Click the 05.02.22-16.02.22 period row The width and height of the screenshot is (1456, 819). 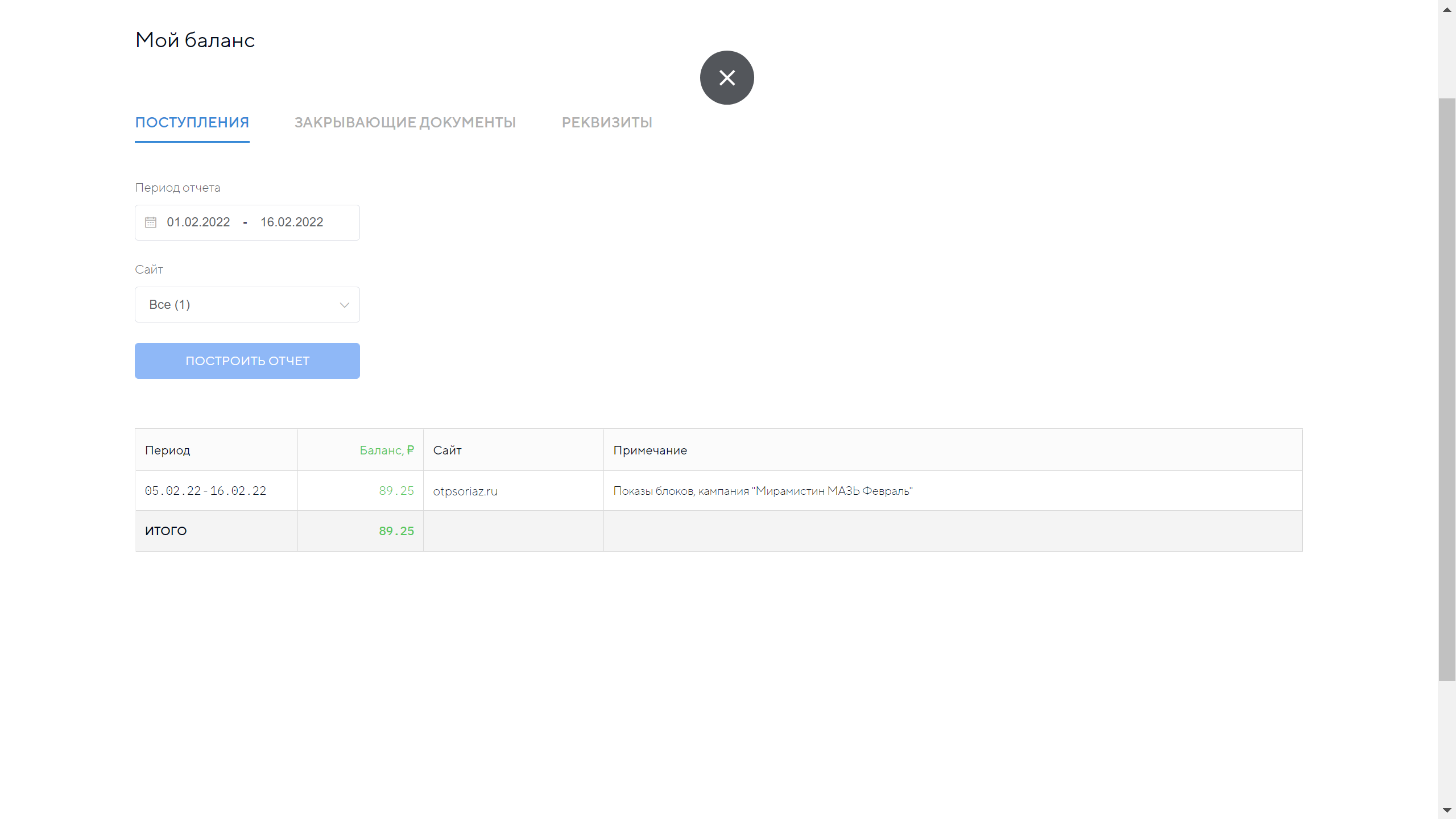[x=205, y=491]
